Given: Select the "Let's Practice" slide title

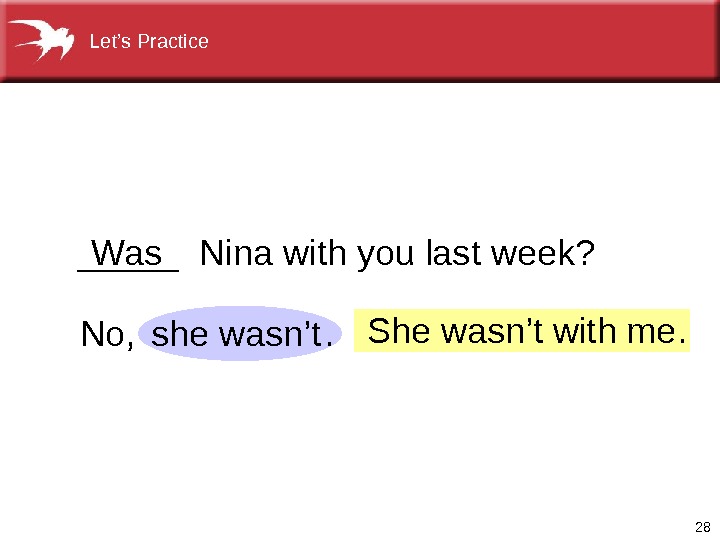Looking at the screenshot, I should [x=149, y=42].
